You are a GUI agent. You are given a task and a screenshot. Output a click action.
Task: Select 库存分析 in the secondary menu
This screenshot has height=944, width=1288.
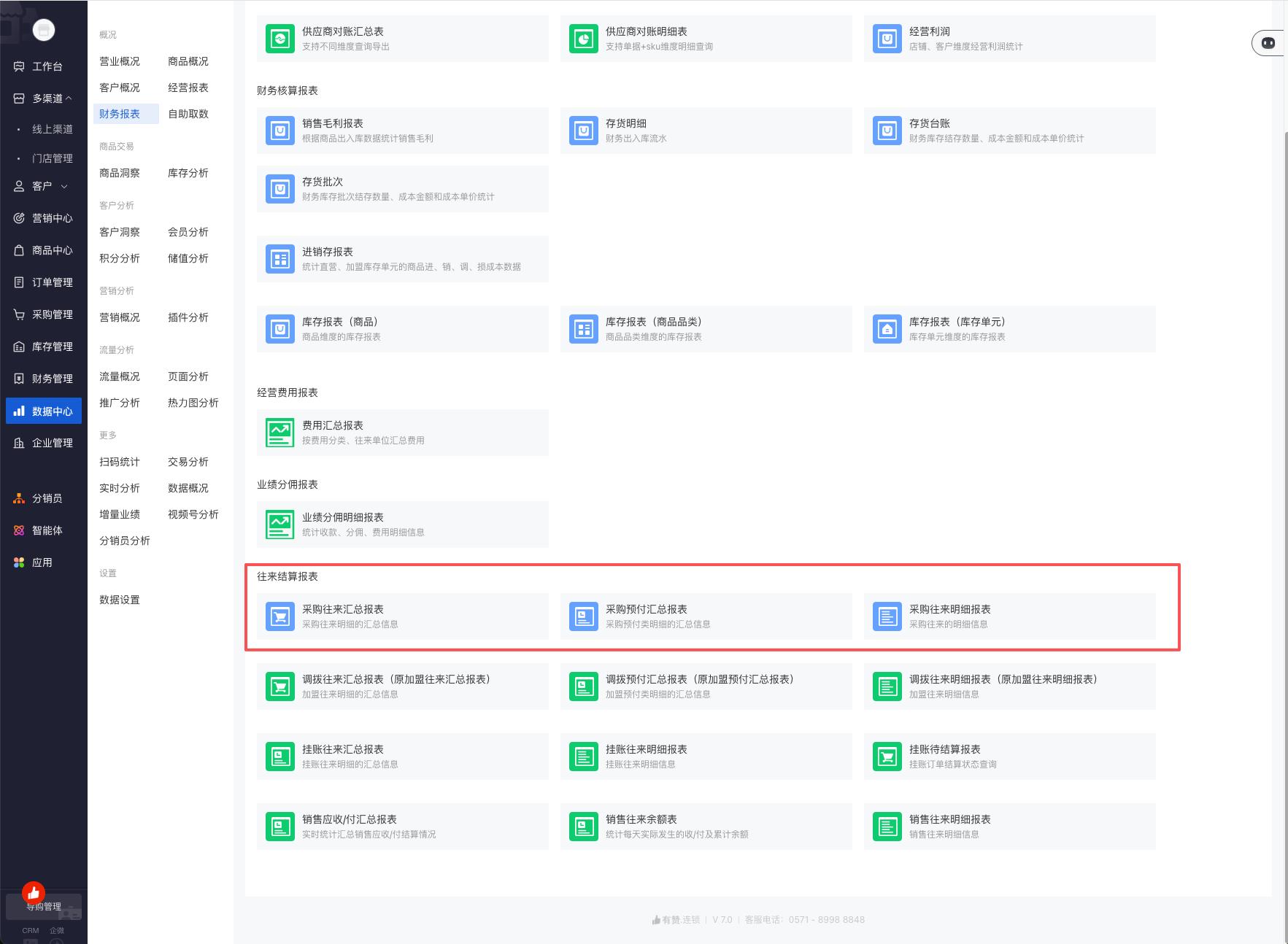coord(188,173)
